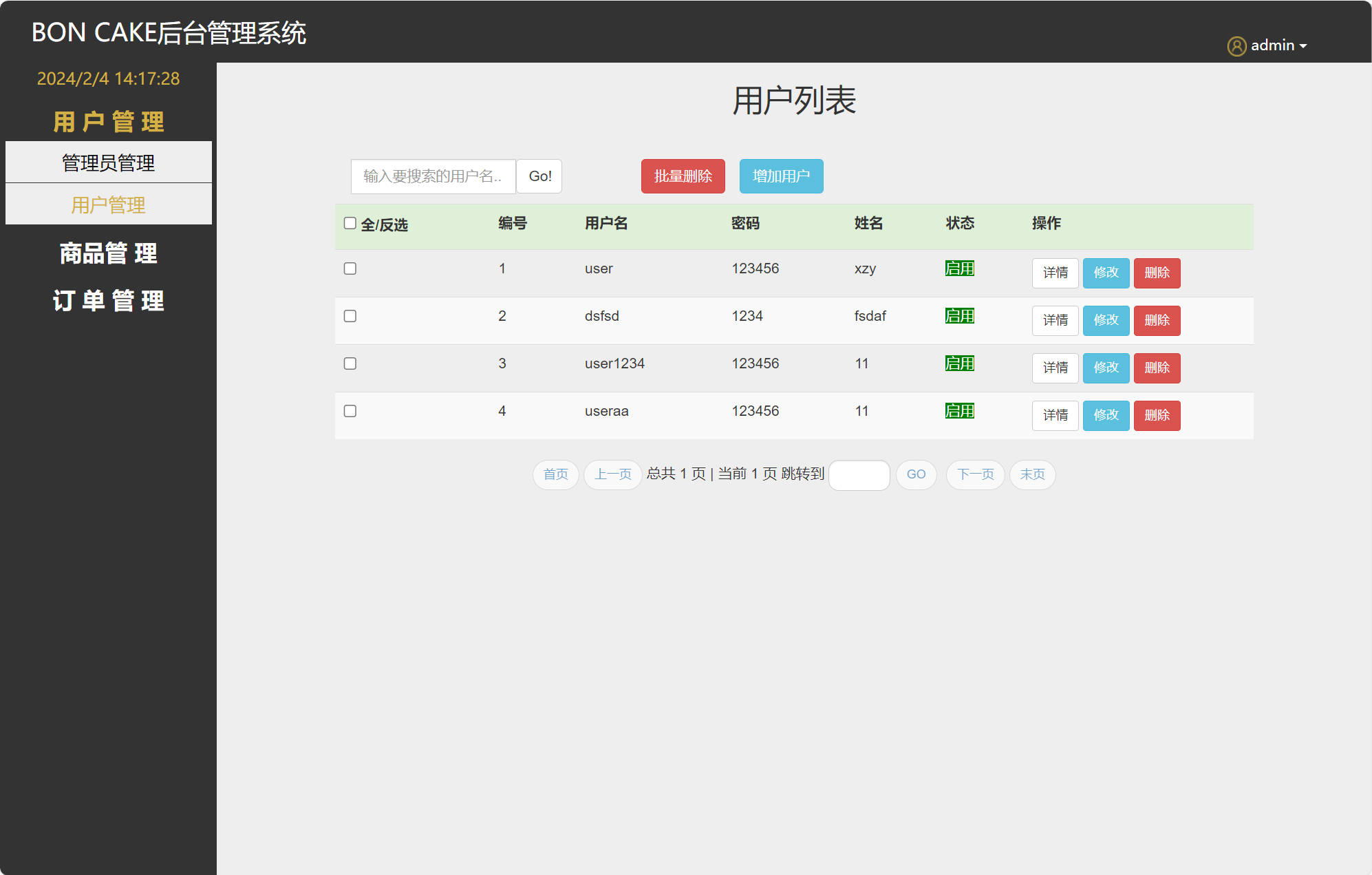Screen dimensions: 1372x875
Task: Click the 批量删除 button
Action: pos(683,176)
